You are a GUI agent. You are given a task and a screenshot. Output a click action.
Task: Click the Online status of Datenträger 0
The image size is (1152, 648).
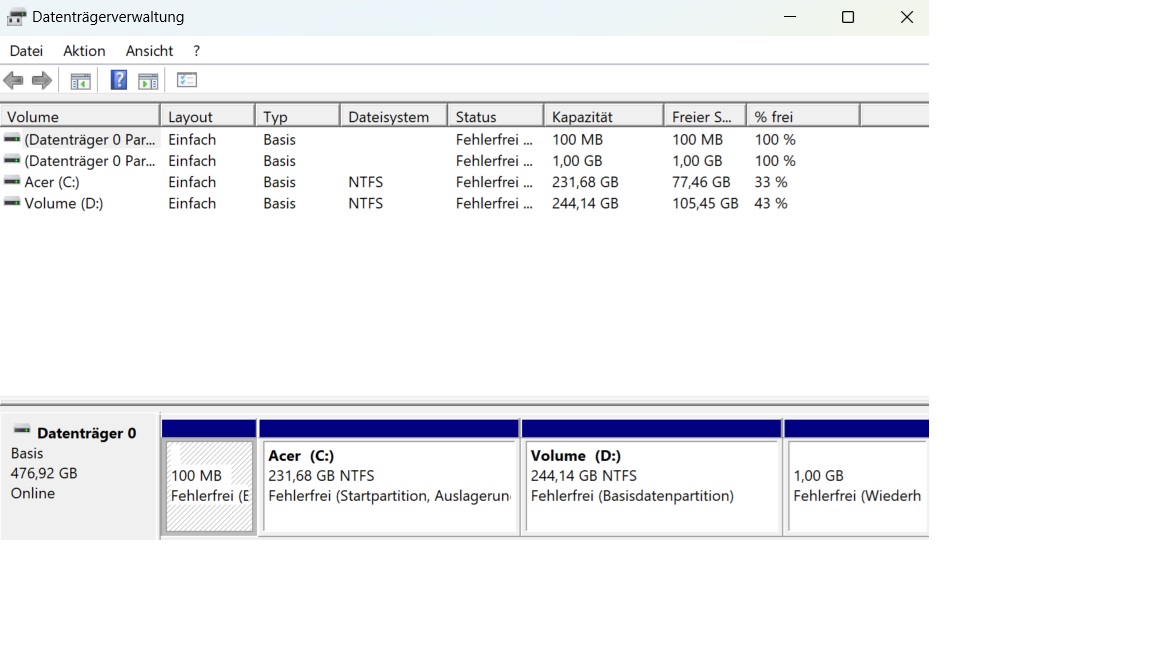(x=33, y=493)
